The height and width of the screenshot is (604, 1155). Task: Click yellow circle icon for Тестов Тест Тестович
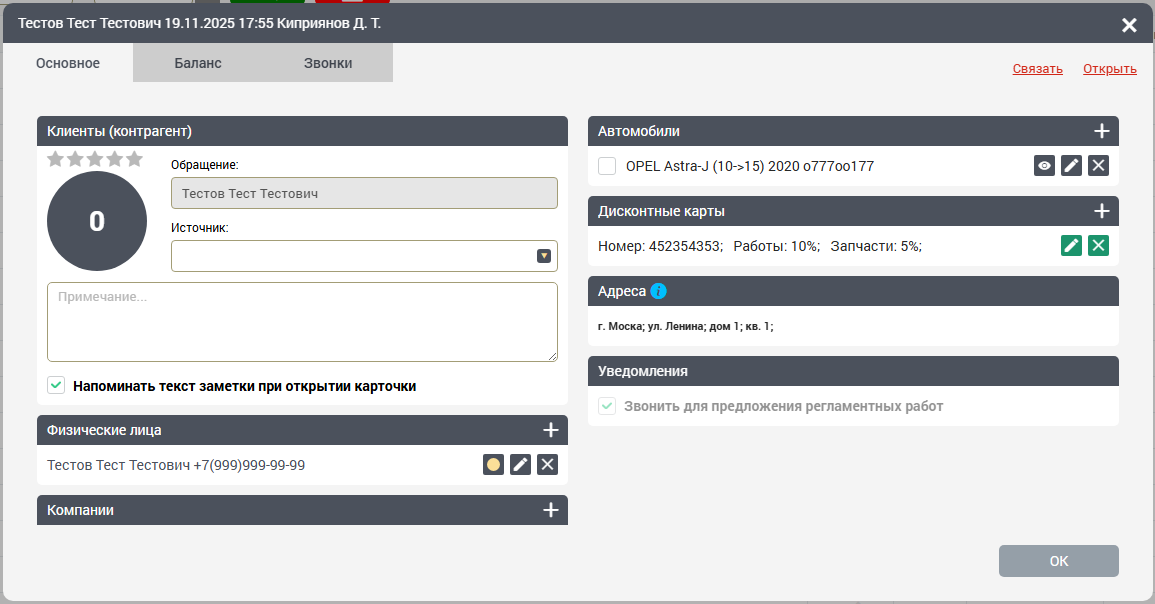click(x=494, y=464)
